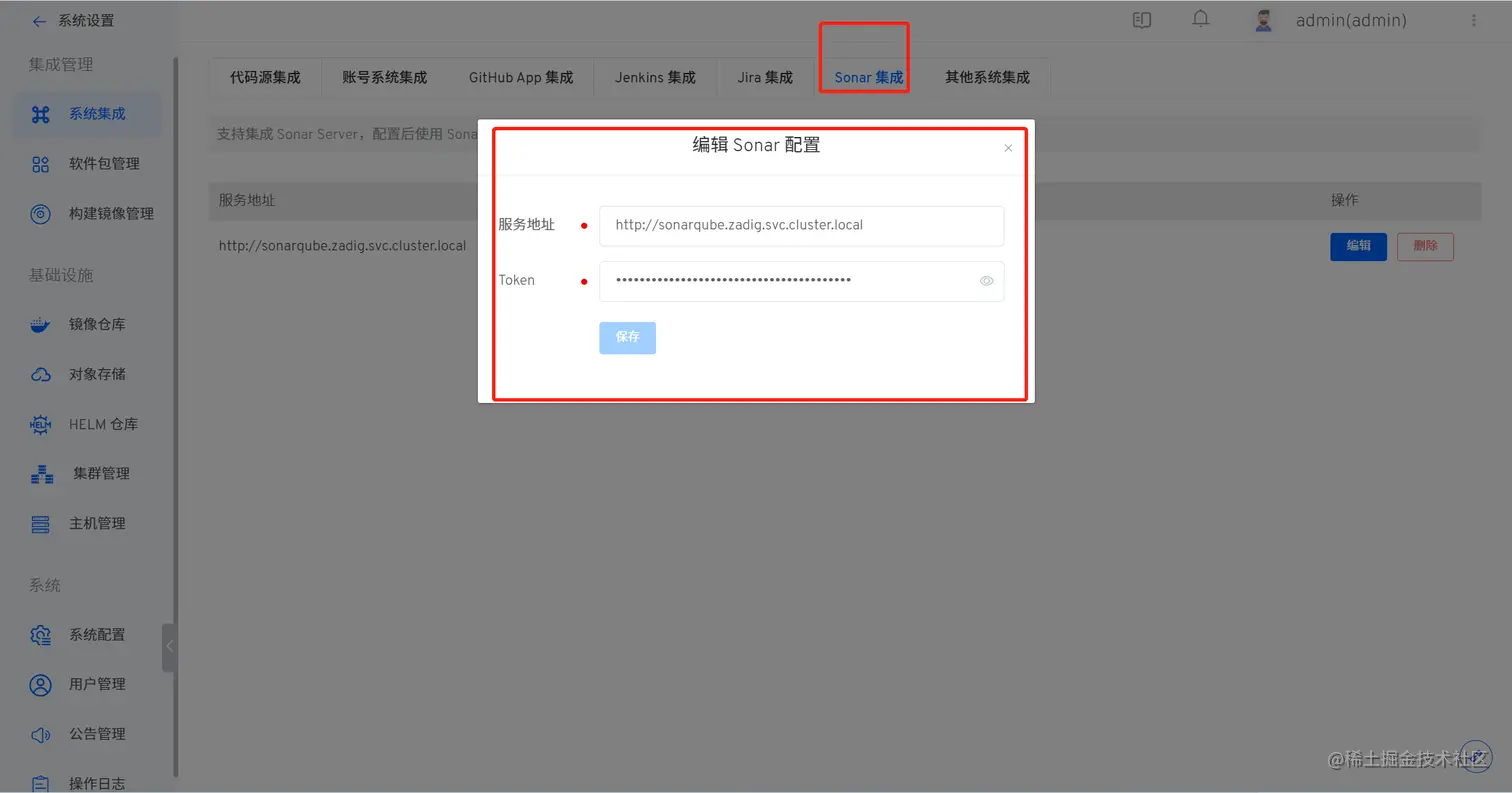Select HELM 仓库 menu label
The width and height of the screenshot is (1512, 793).
pos(103,424)
